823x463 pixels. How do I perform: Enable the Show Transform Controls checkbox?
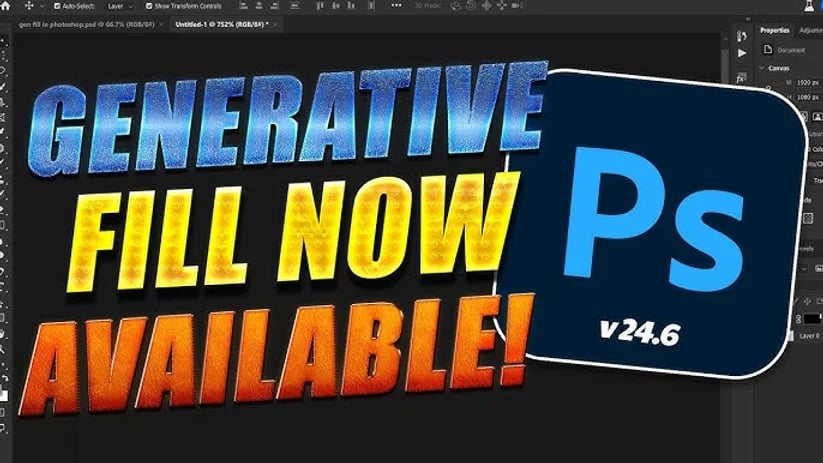coord(149,6)
